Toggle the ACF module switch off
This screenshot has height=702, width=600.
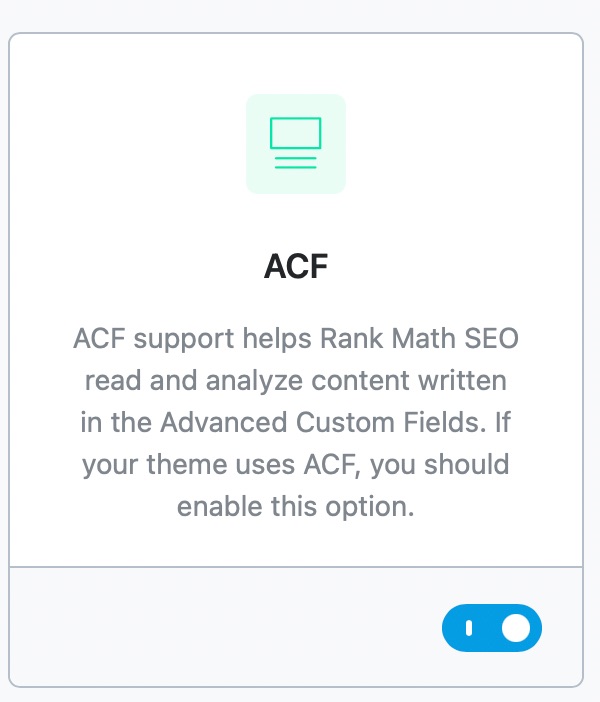click(492, 628)
